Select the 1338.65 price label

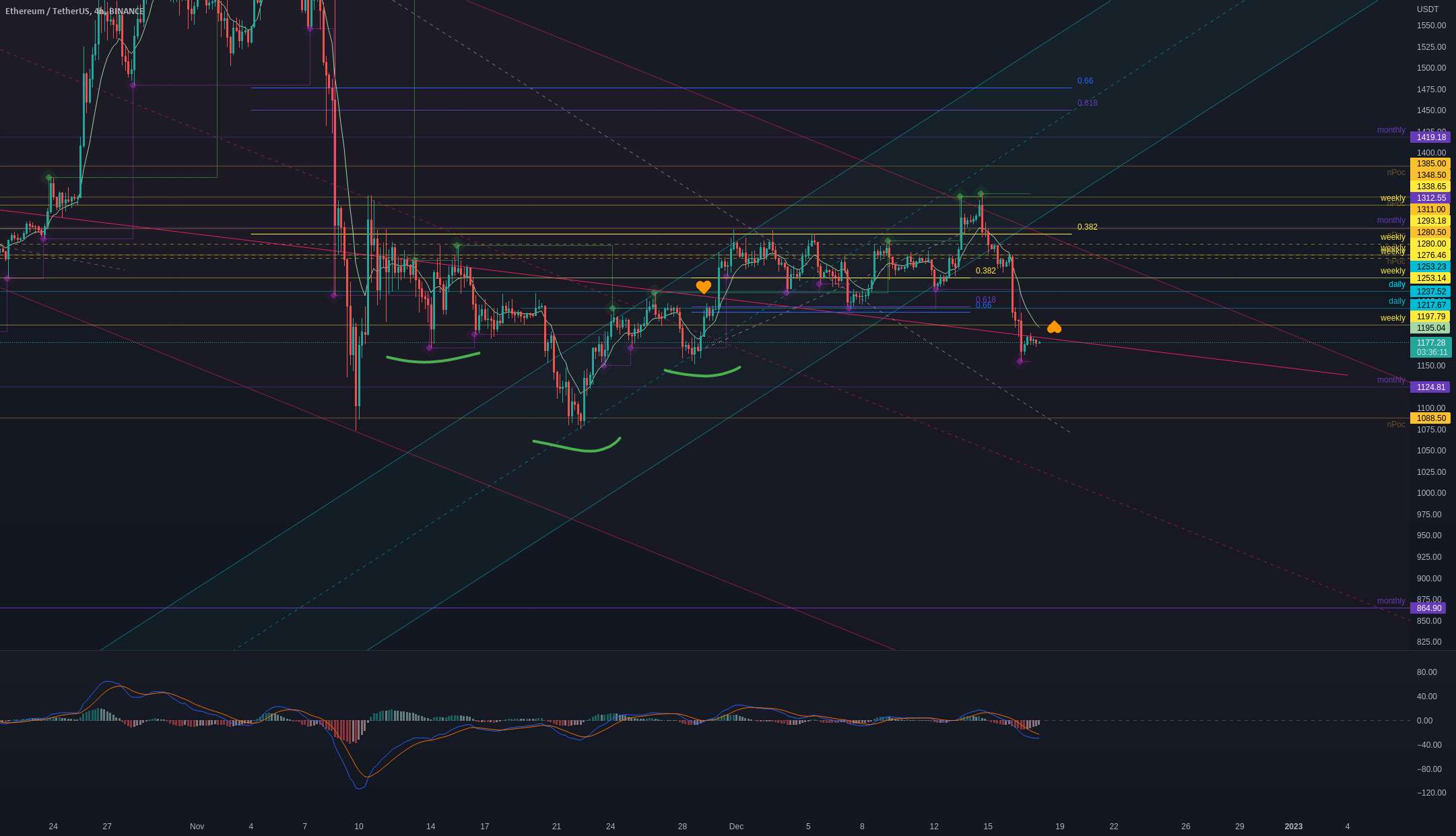click(1430, 187)
